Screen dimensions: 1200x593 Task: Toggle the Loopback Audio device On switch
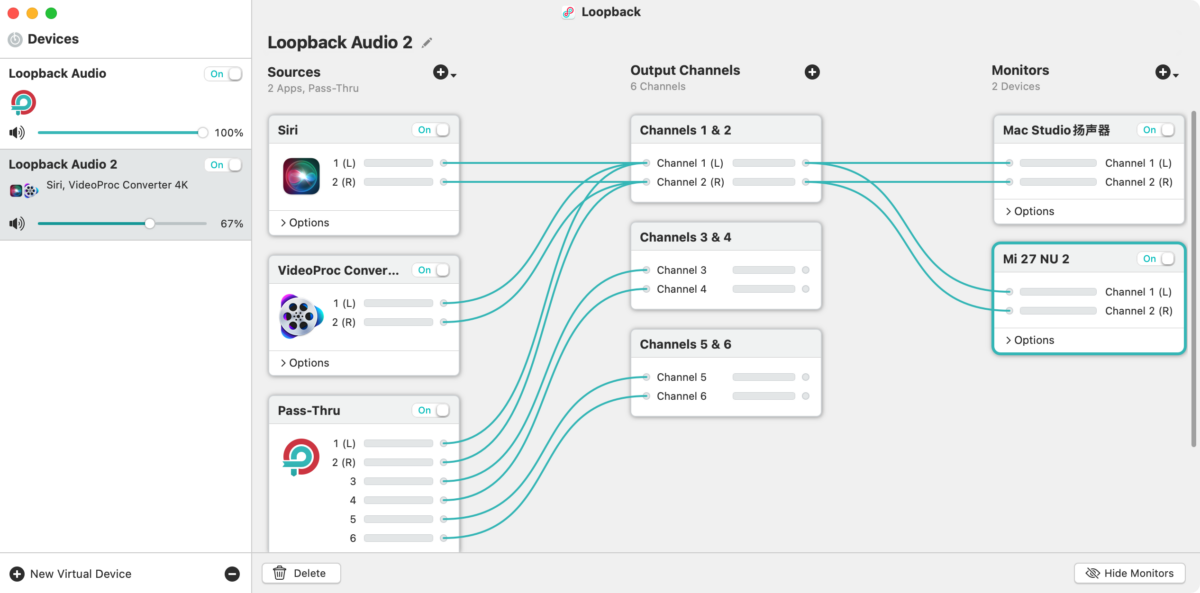(x=224, y=74)
